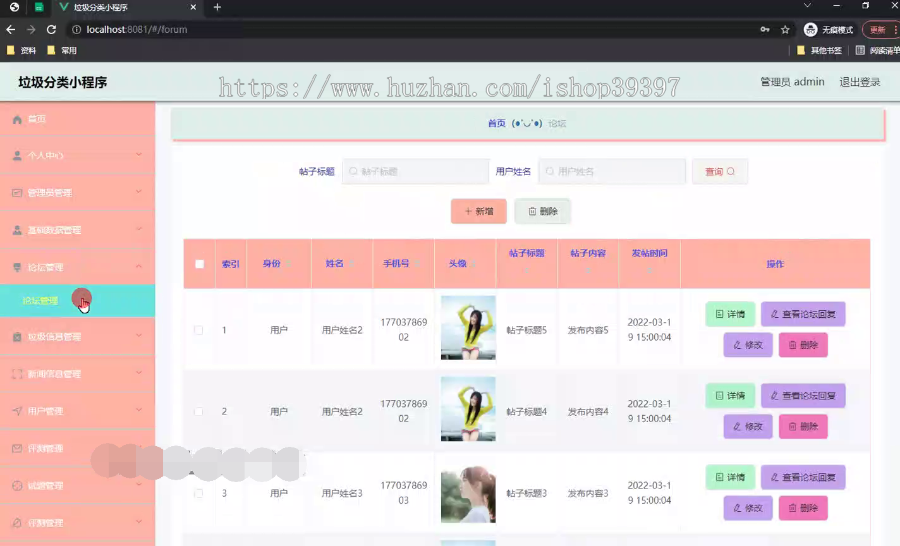The width and height of the screenshot is (900, 546).
Task: Click the password key icon in address bar
Action: (765, 29)
